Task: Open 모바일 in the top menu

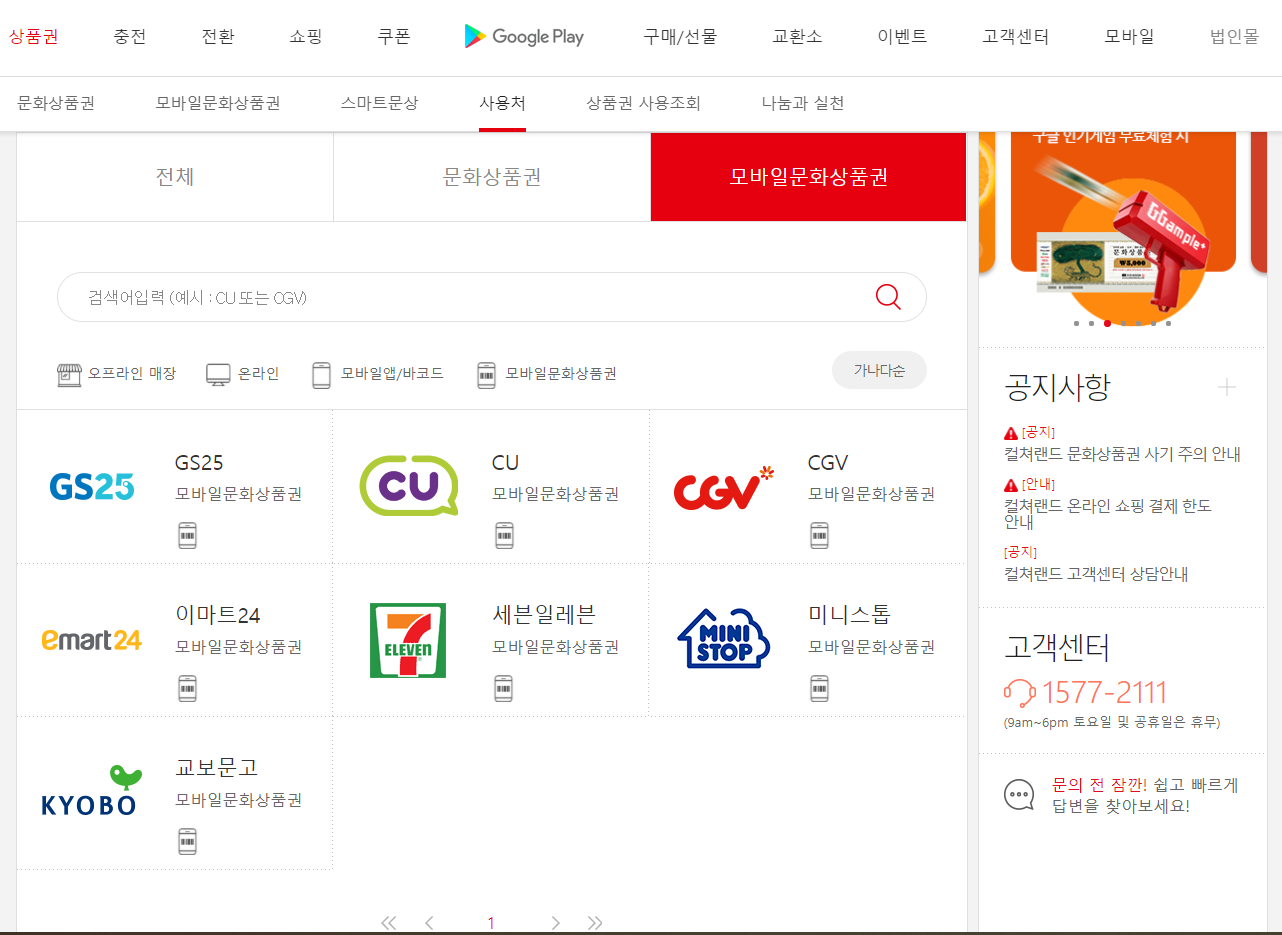Action: pos(1129,37)
